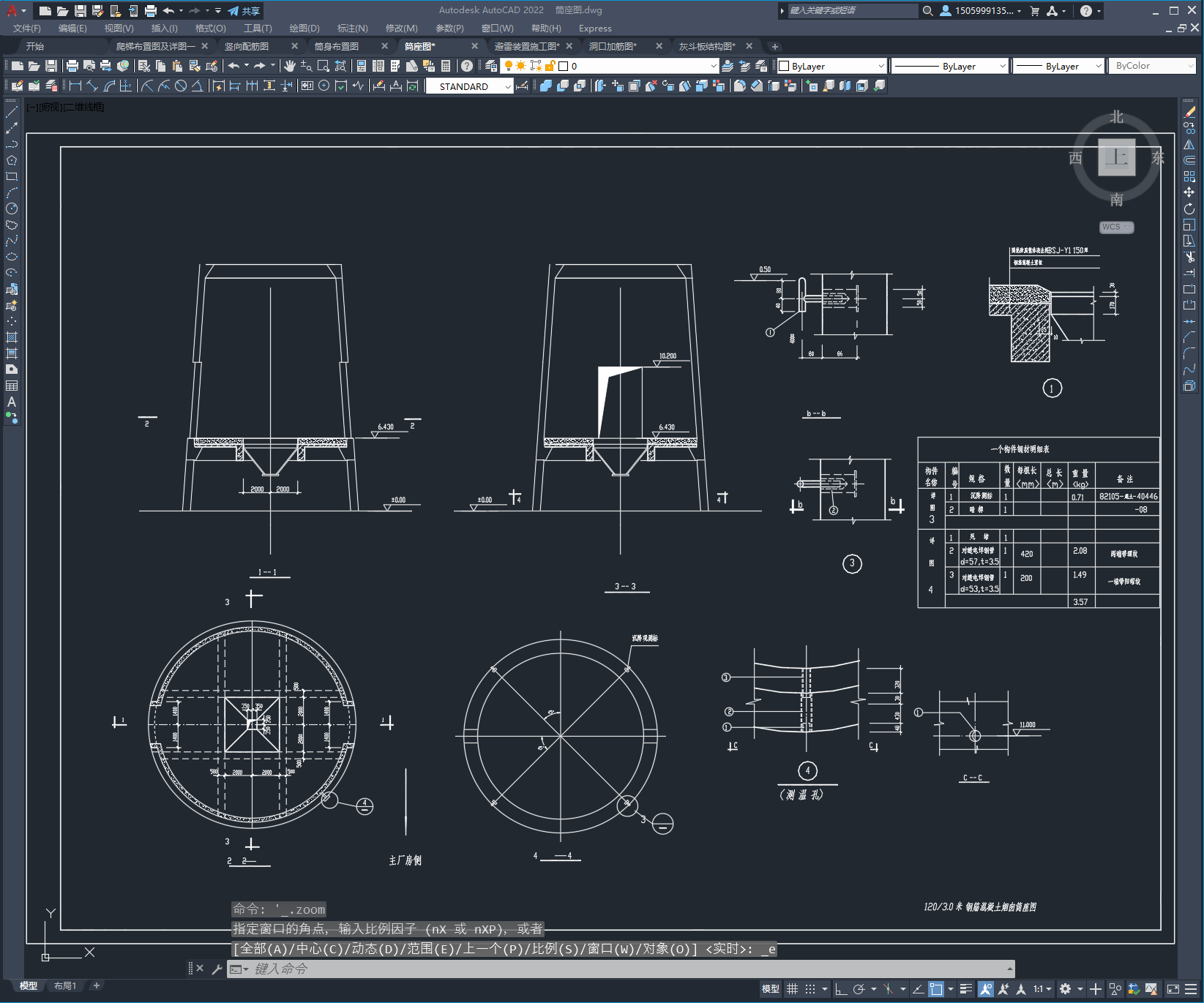Select the Circle drawing tool

click(12, 209)
